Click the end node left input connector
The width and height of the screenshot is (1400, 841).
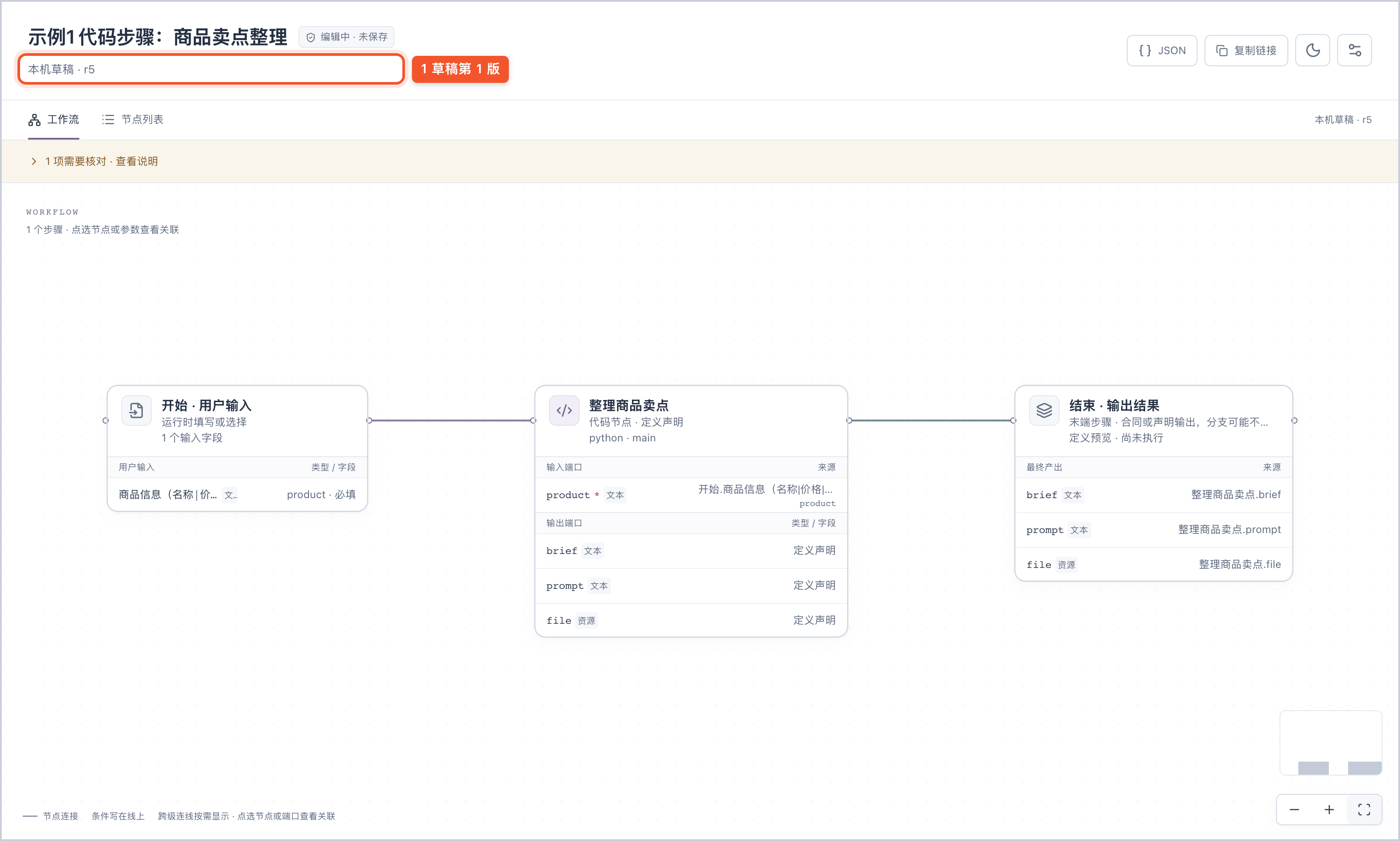click(x=1013, y=420)
